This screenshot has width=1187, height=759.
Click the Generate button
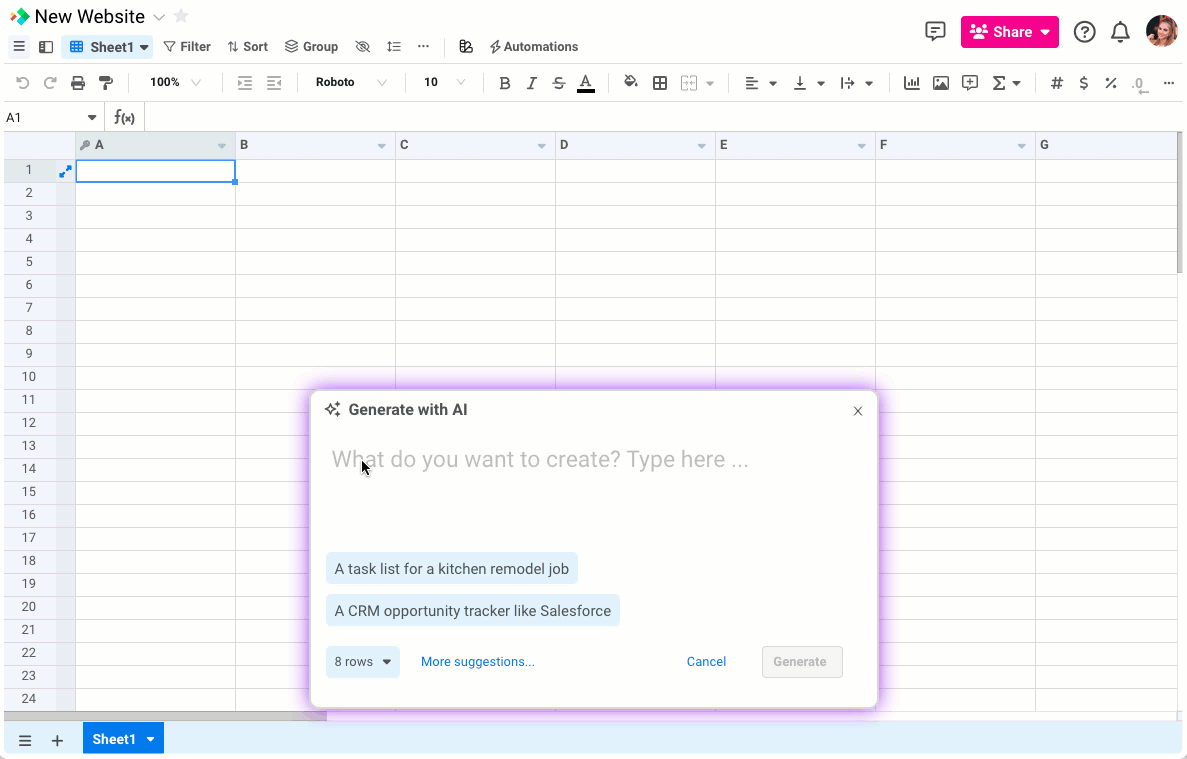(802, 661)
